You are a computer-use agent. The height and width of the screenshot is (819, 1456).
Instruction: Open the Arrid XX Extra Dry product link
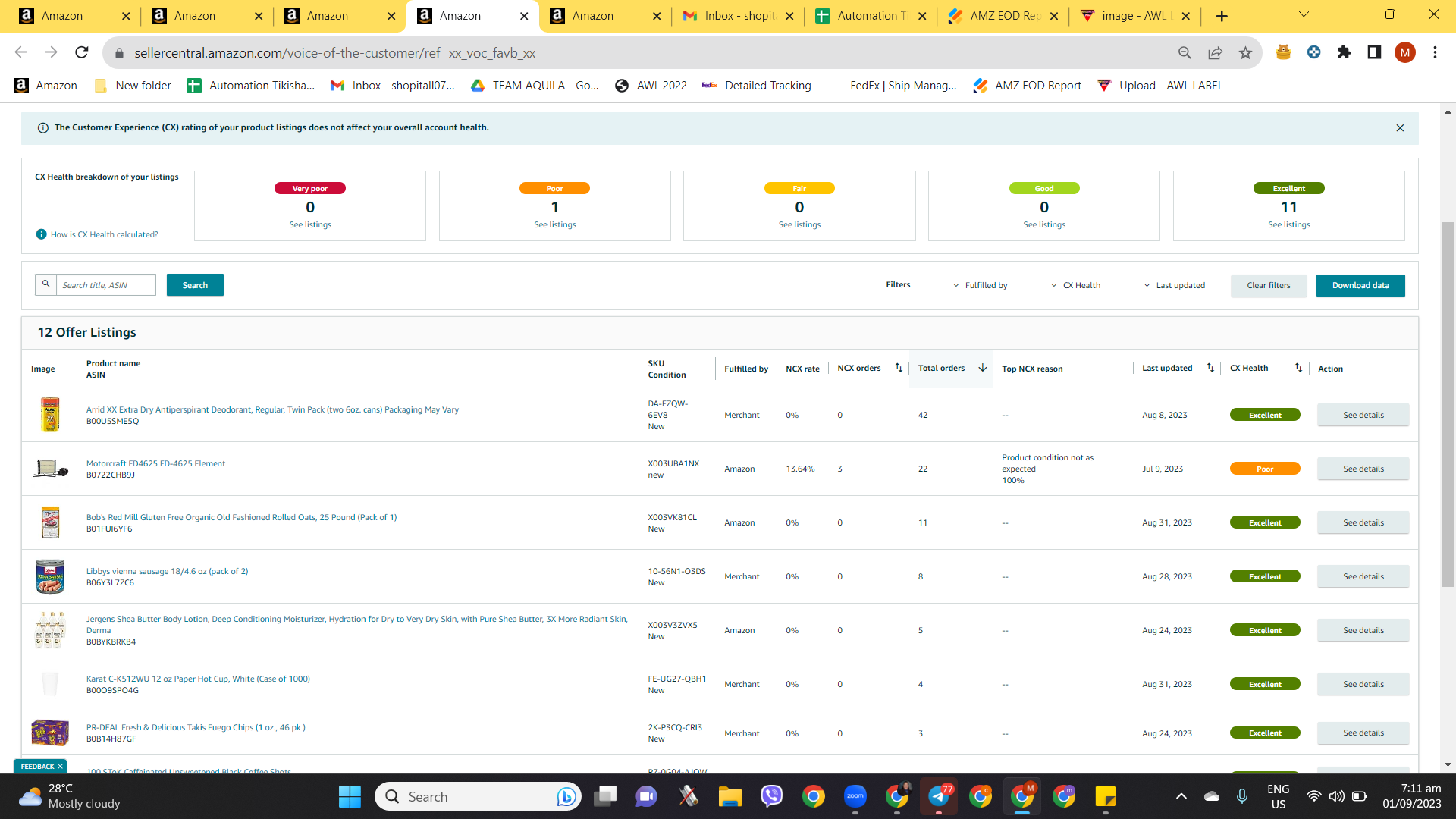272,409
